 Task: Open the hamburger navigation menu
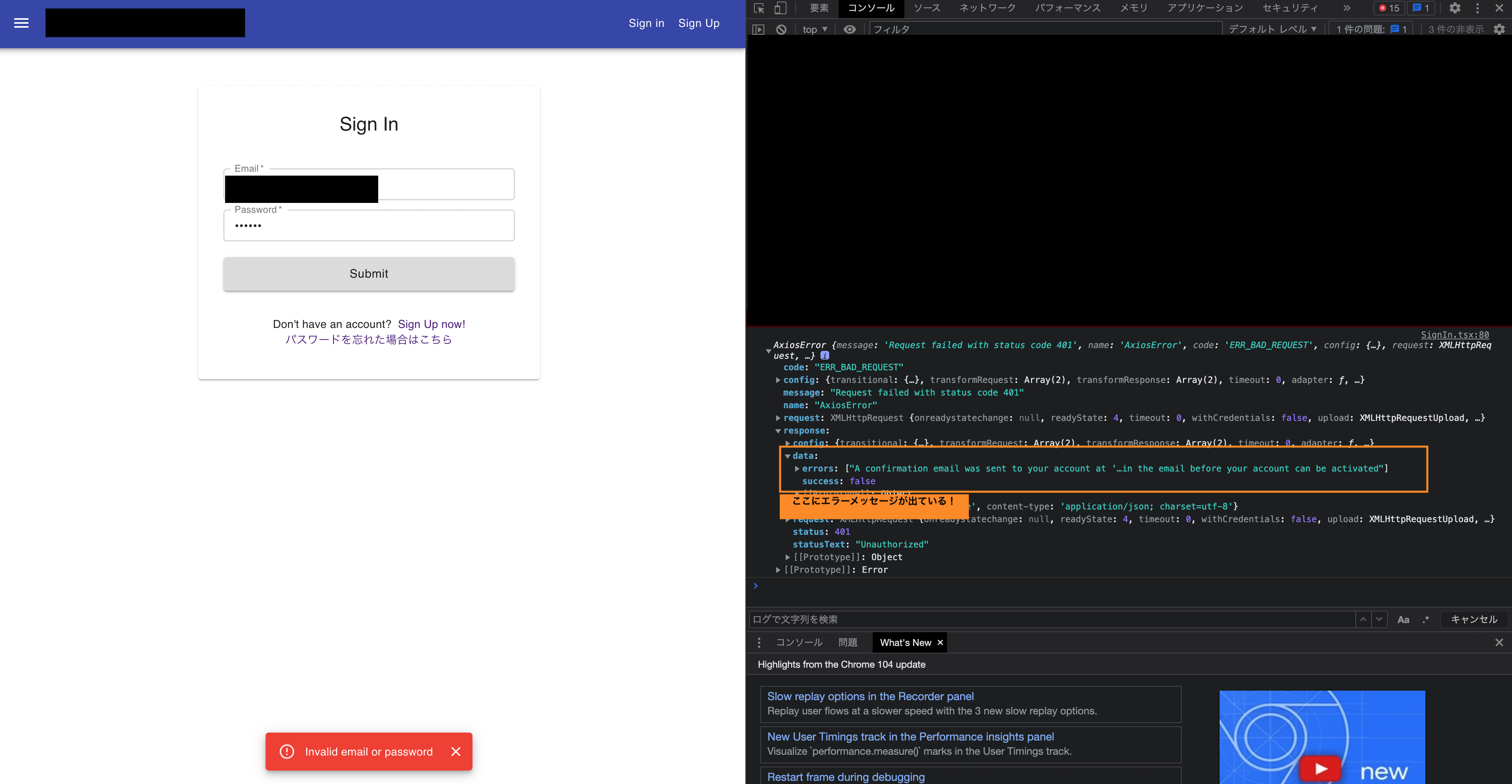(21, 23)
